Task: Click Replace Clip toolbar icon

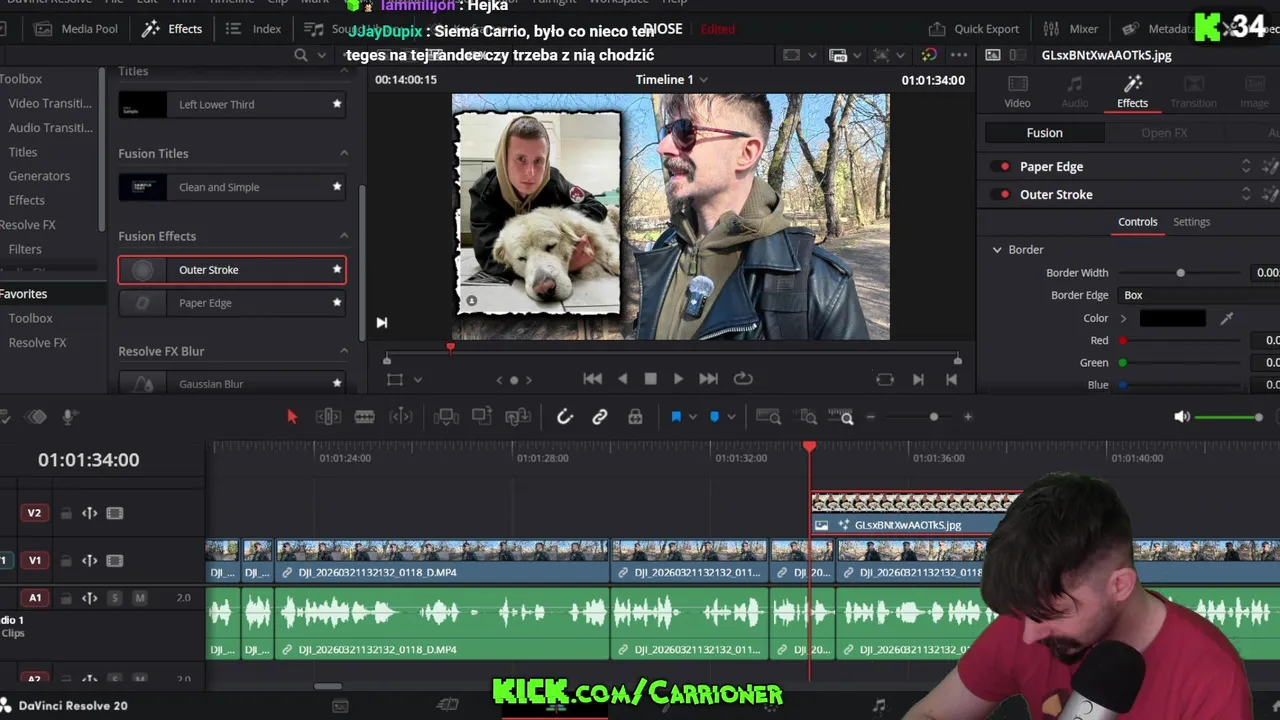Action: tap(518, 417)
